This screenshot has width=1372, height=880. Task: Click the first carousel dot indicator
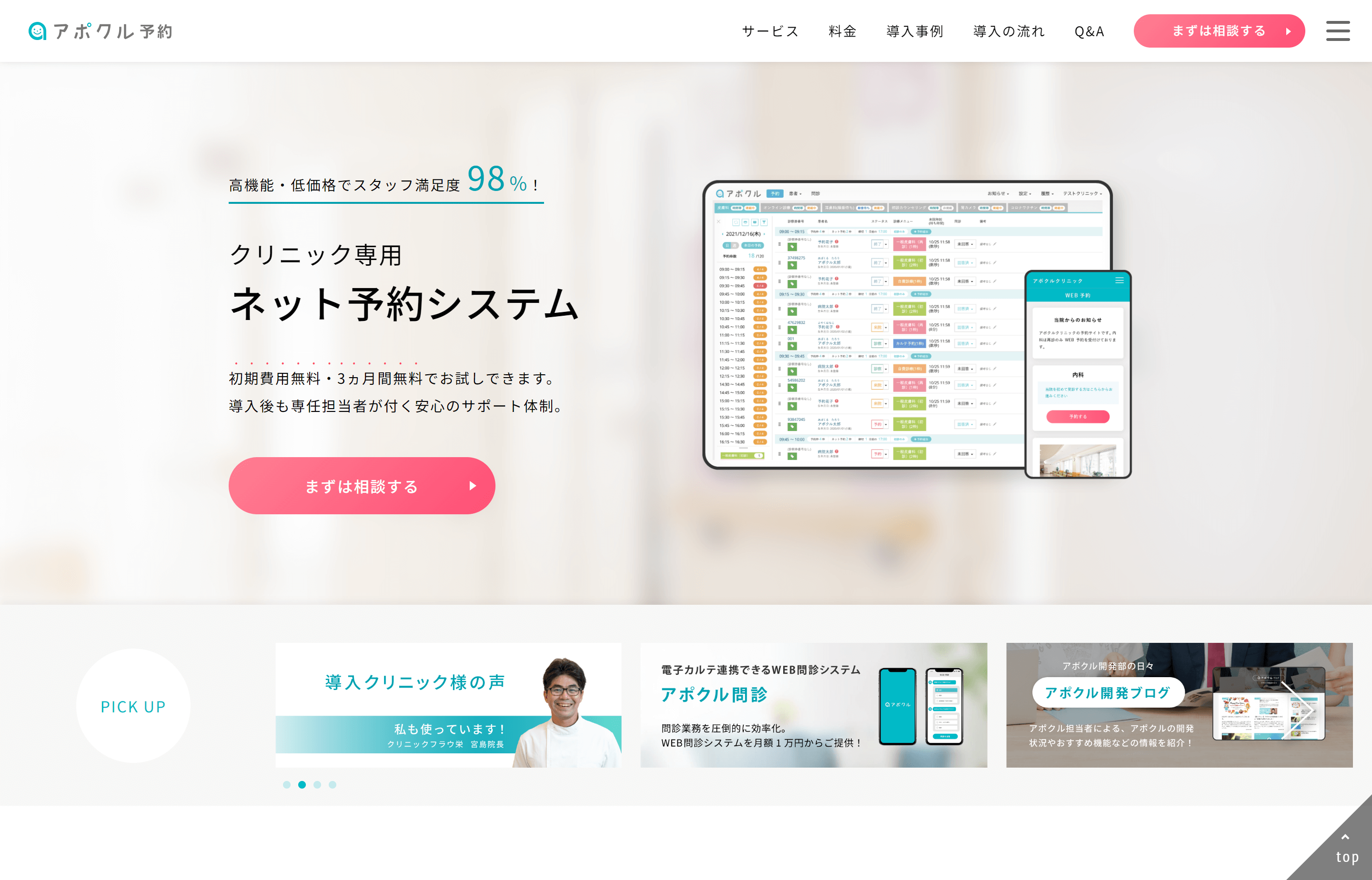point(286,785)
